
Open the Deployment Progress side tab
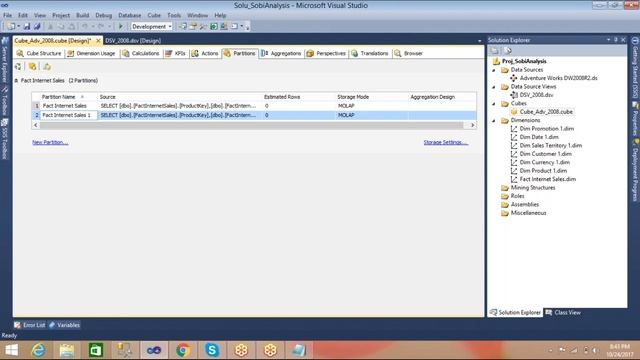[x=635, y=170]
